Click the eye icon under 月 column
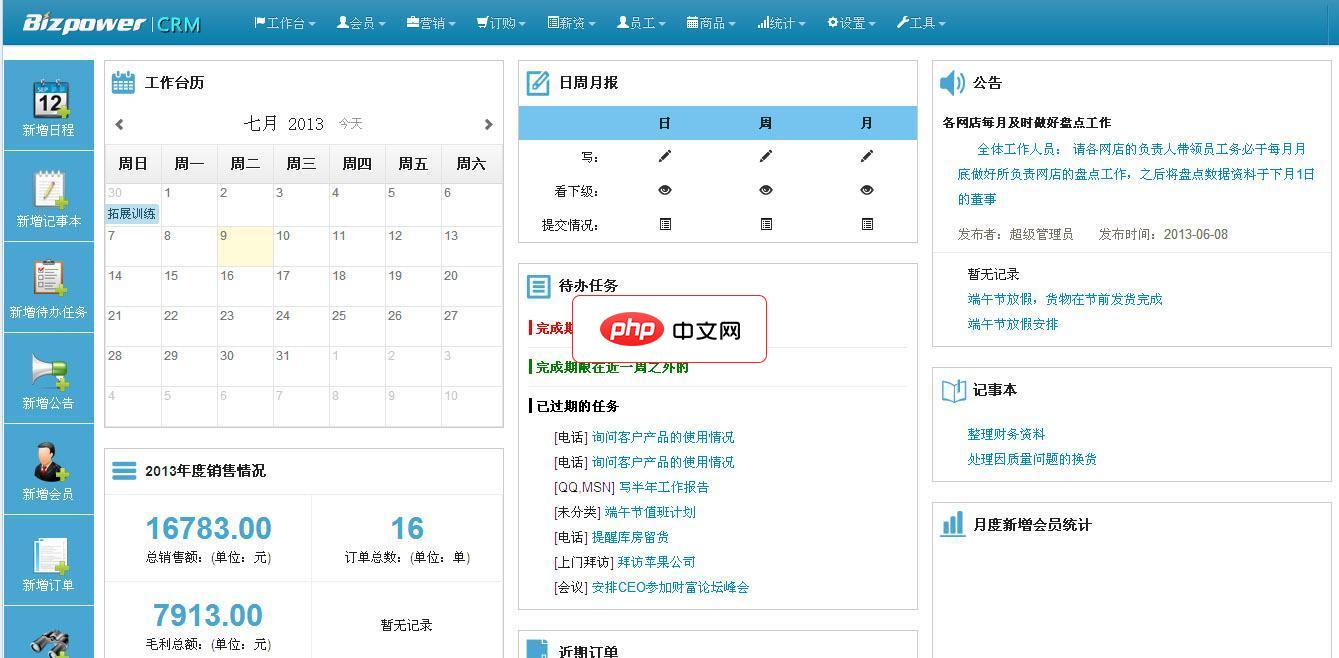The width and height of the screenshot is (1339, 658). pyautogui.click(x=866, y=190)
